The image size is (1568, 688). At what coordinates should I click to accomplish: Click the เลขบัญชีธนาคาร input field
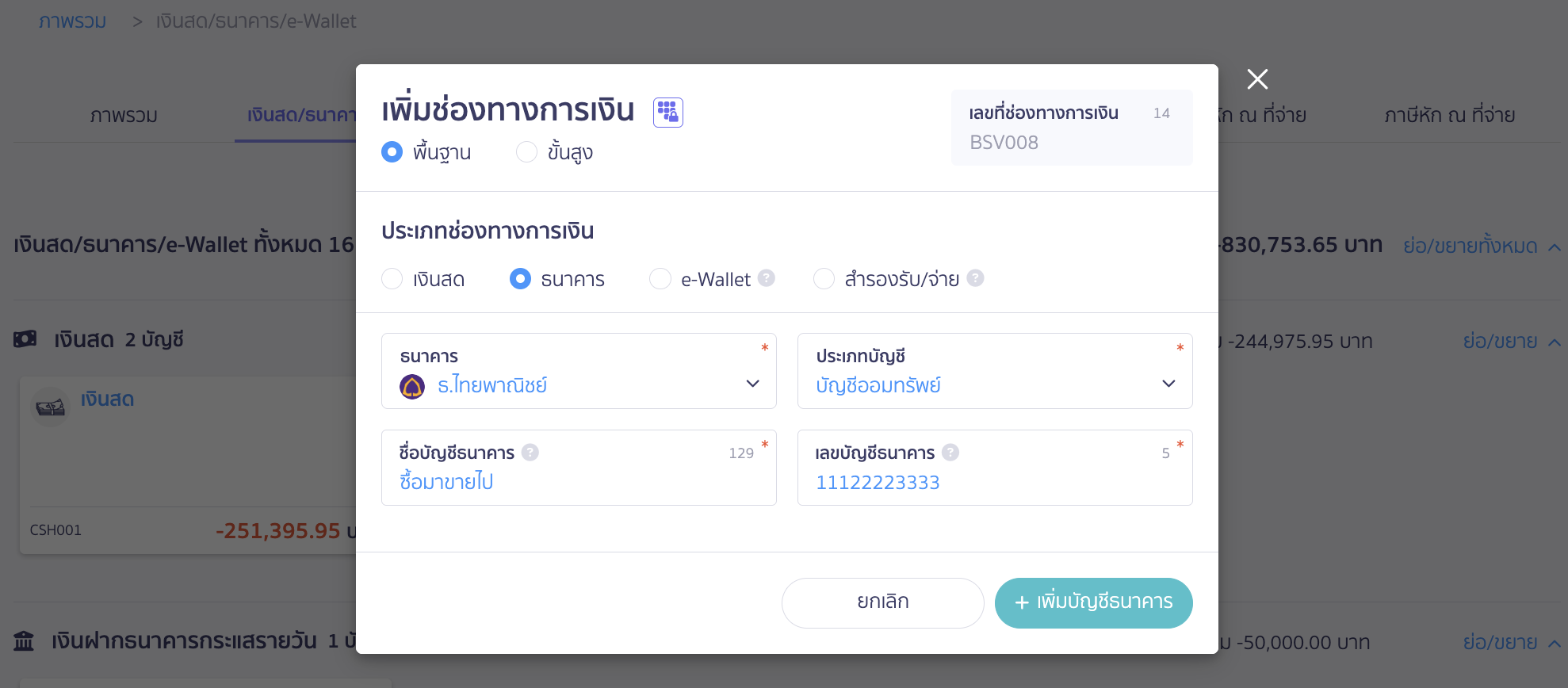click(x=995, y=468)
